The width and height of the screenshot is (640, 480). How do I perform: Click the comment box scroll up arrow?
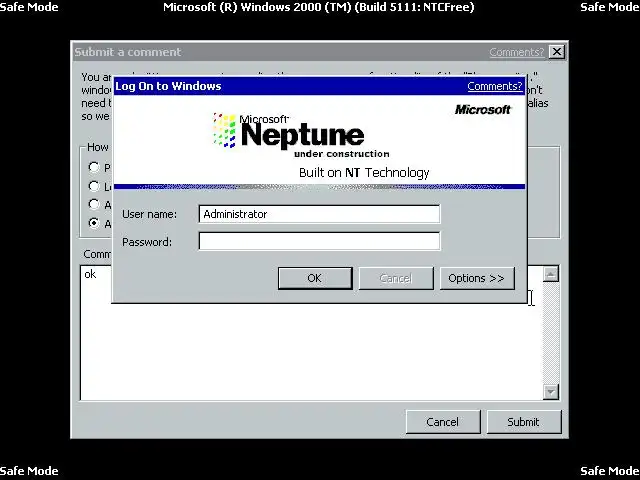coord(551,274)
